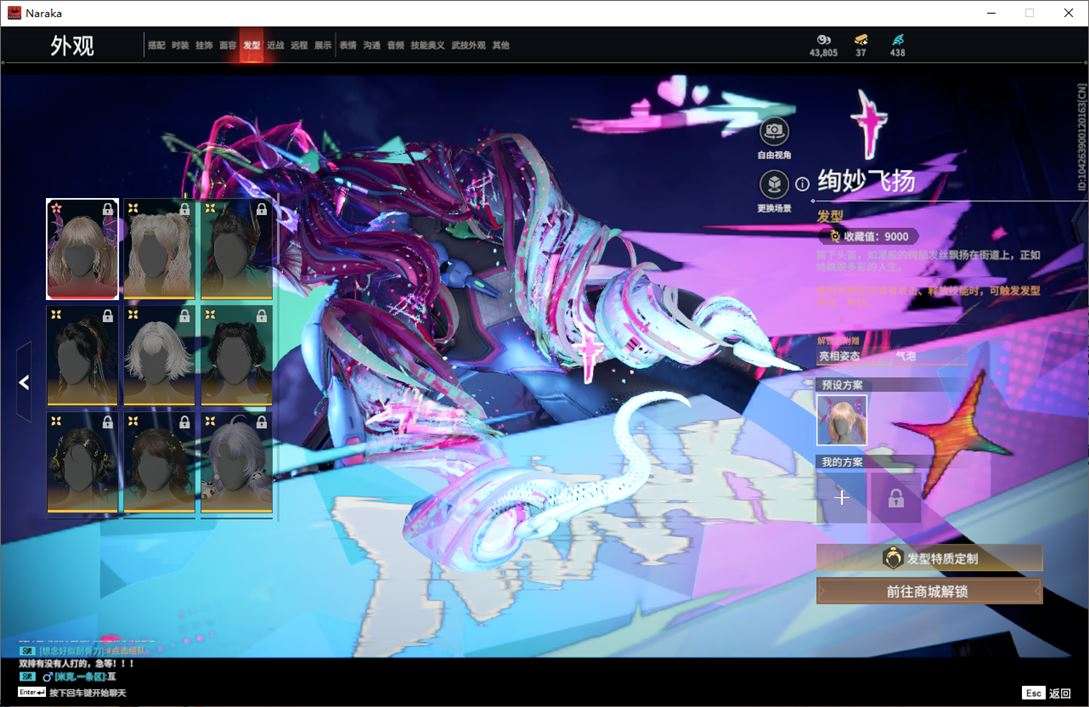This screenshot has height=707, width=1089.
Task: Click the Naraka app icon in title bar
Action: pyautogui.click(x=14, y=13)
